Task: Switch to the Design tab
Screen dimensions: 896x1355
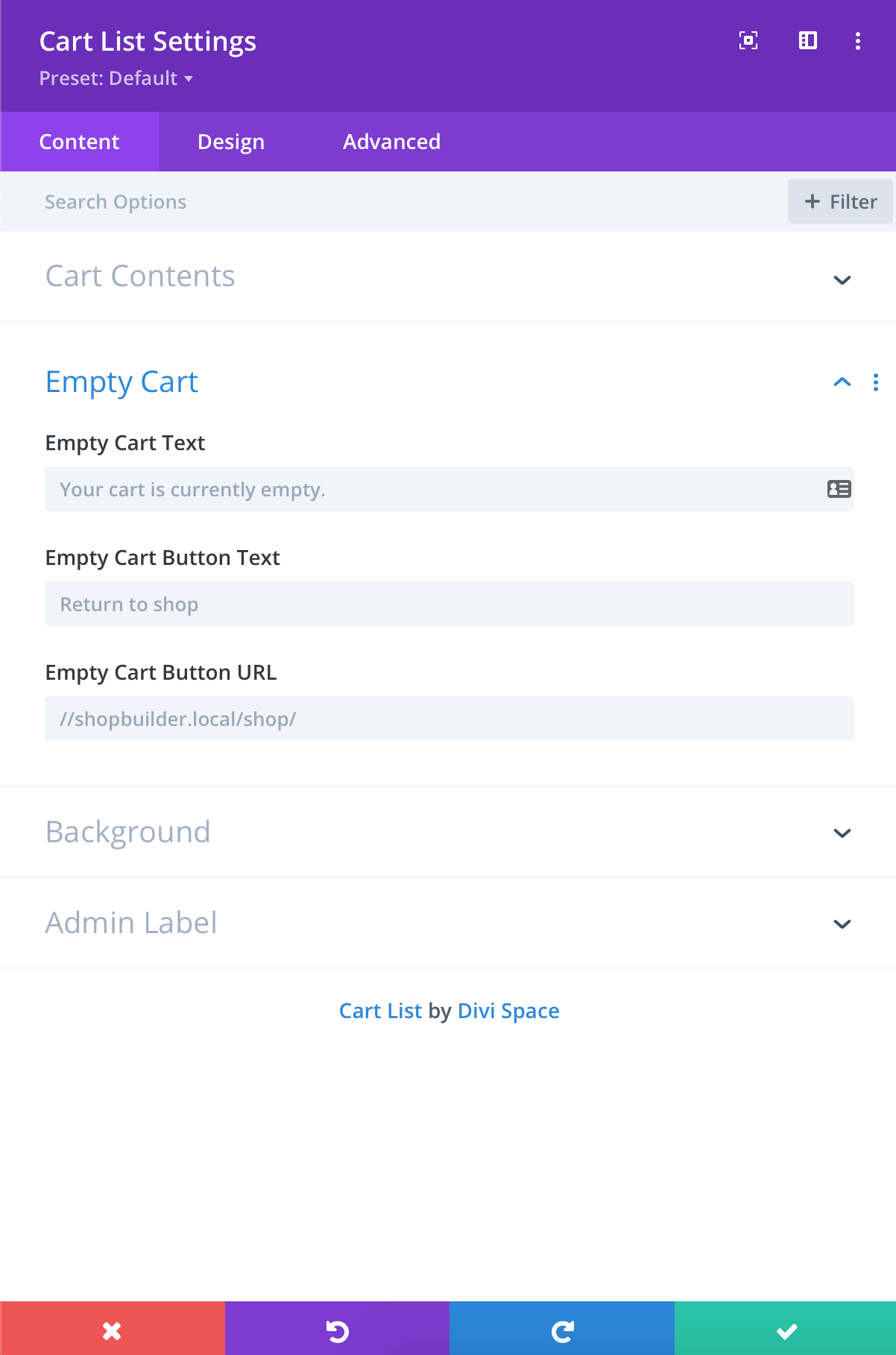Action: tap(231, 142)
